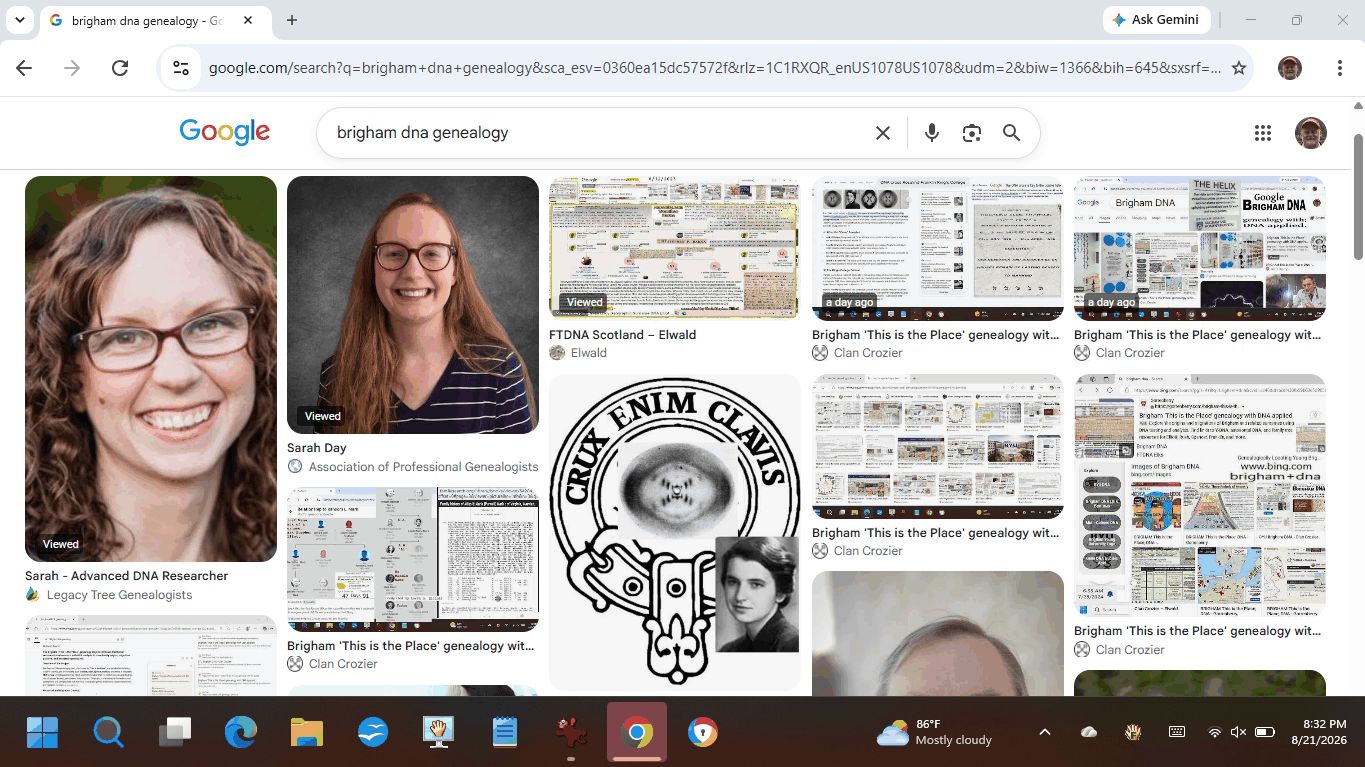The image size is (1365, 767).
Task: Open the Google apps grid
Action: click(x=1263, y=133)
